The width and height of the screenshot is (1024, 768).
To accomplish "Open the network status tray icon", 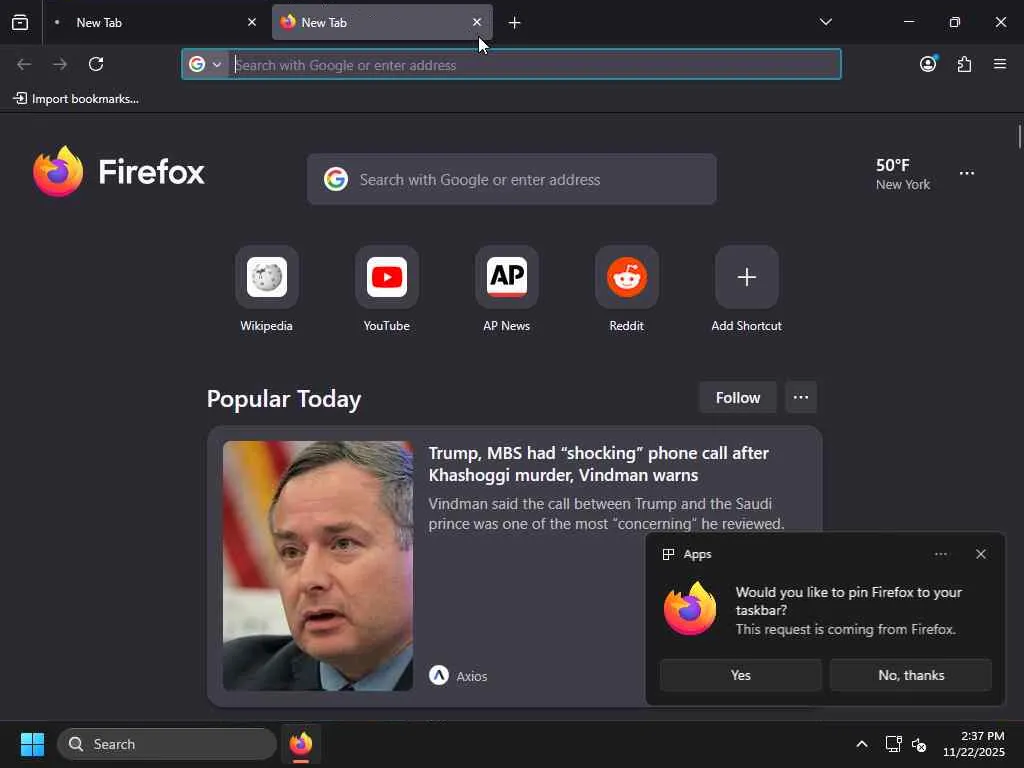I will click(x=893, y=744).
